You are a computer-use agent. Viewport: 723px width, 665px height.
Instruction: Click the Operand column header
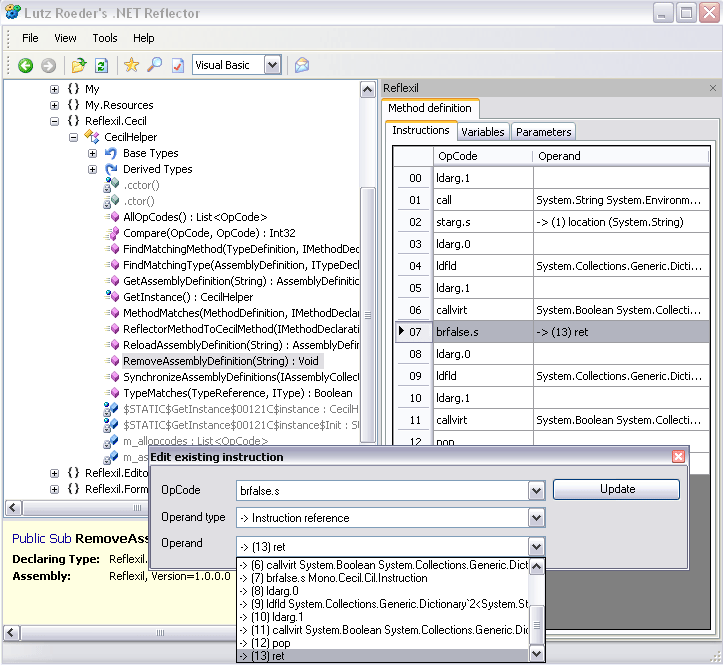pos(621,156)
